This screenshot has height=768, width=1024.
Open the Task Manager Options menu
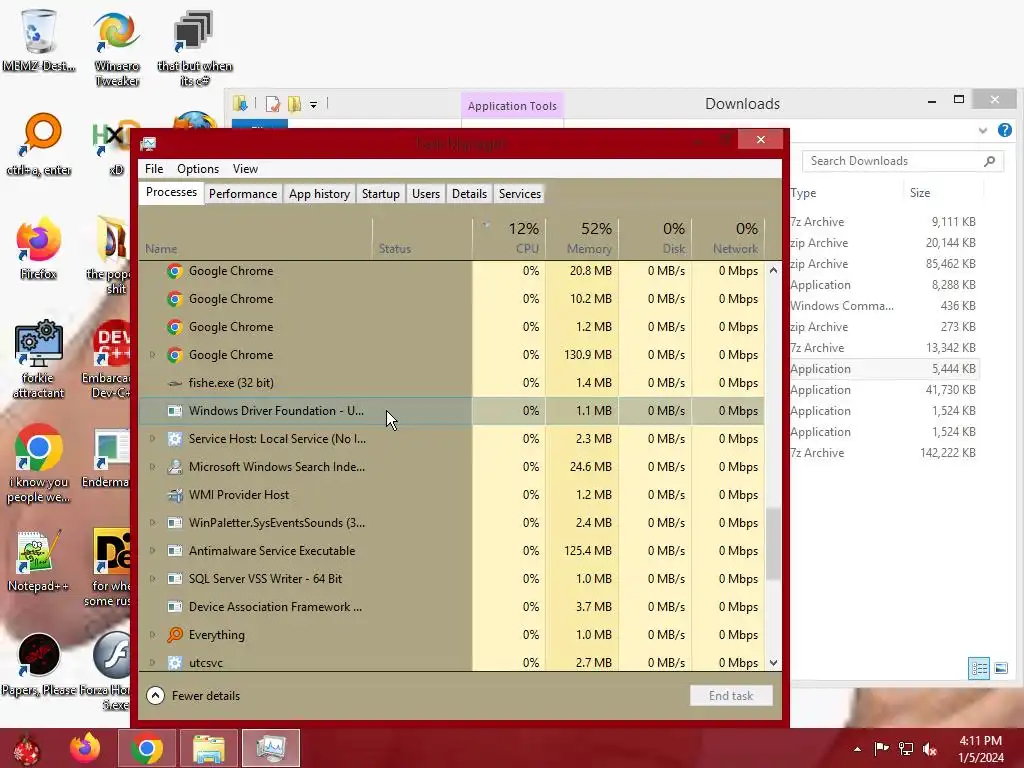point(198,168)
